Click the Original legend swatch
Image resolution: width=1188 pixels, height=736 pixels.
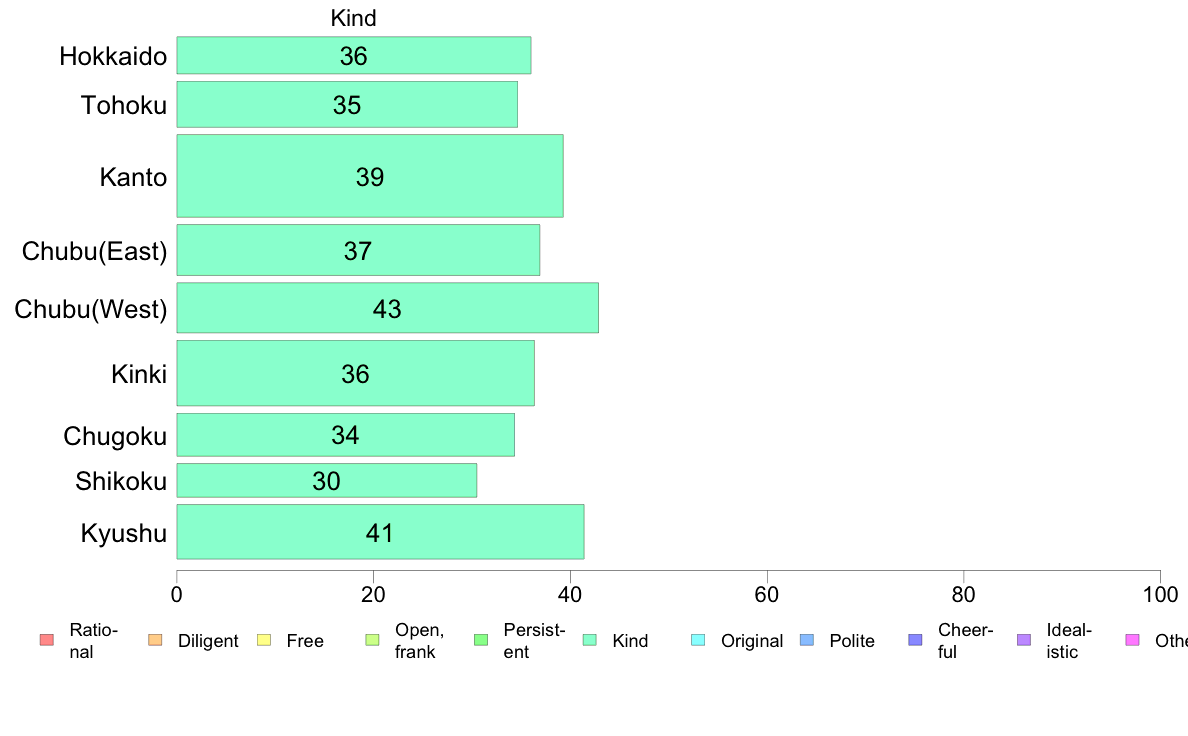click(699, 640)
